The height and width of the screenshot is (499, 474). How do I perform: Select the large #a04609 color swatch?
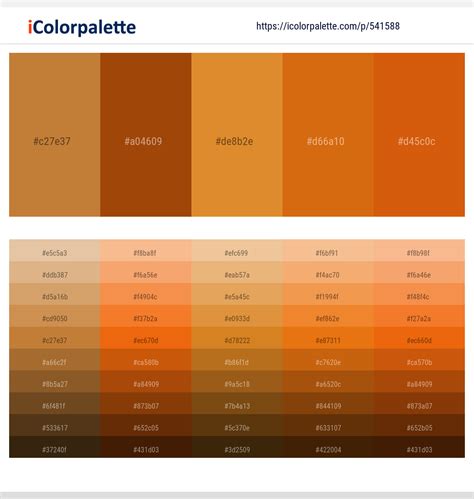pyautogui.click(x=146, y=135)
